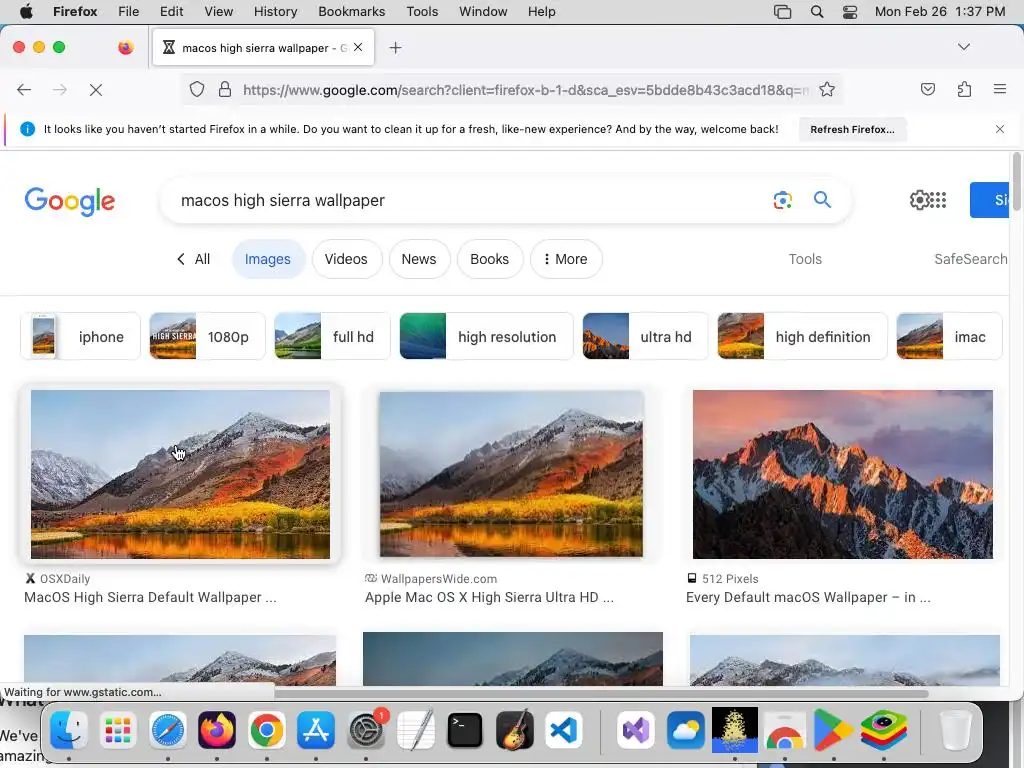The image size is (1024, 768).
Task: Switch to the Videos tab
Action: click(346, 259)
